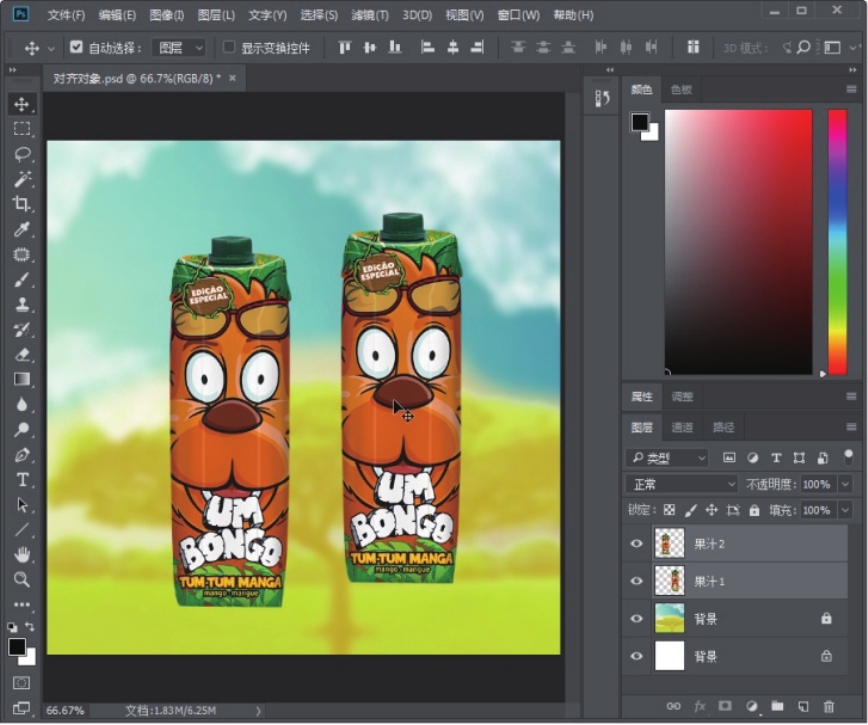Click the align left edges button
868x725 pixels.
tap(427, 48)
